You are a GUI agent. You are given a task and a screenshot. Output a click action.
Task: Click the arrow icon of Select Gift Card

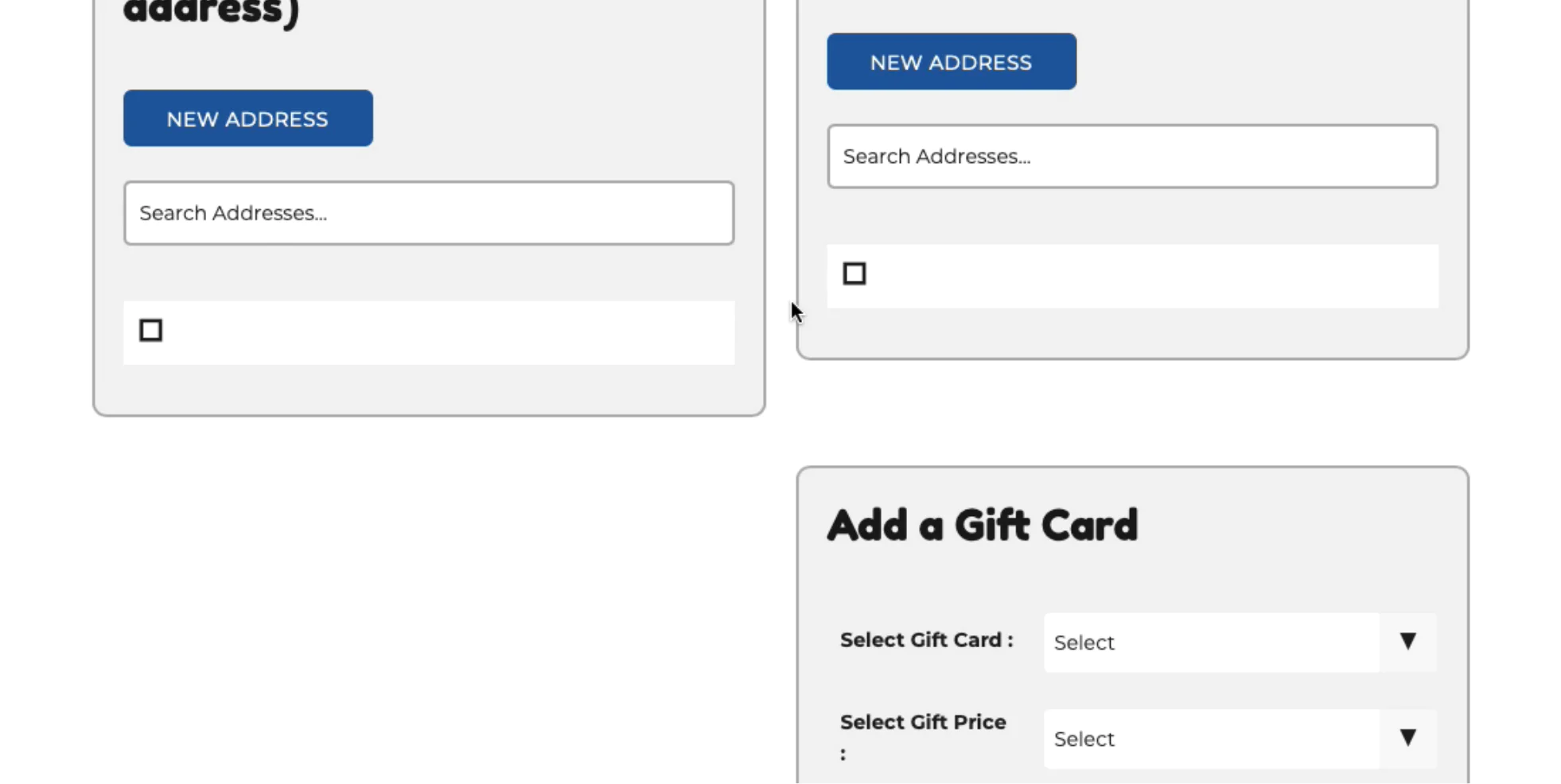pos(1407,642)
